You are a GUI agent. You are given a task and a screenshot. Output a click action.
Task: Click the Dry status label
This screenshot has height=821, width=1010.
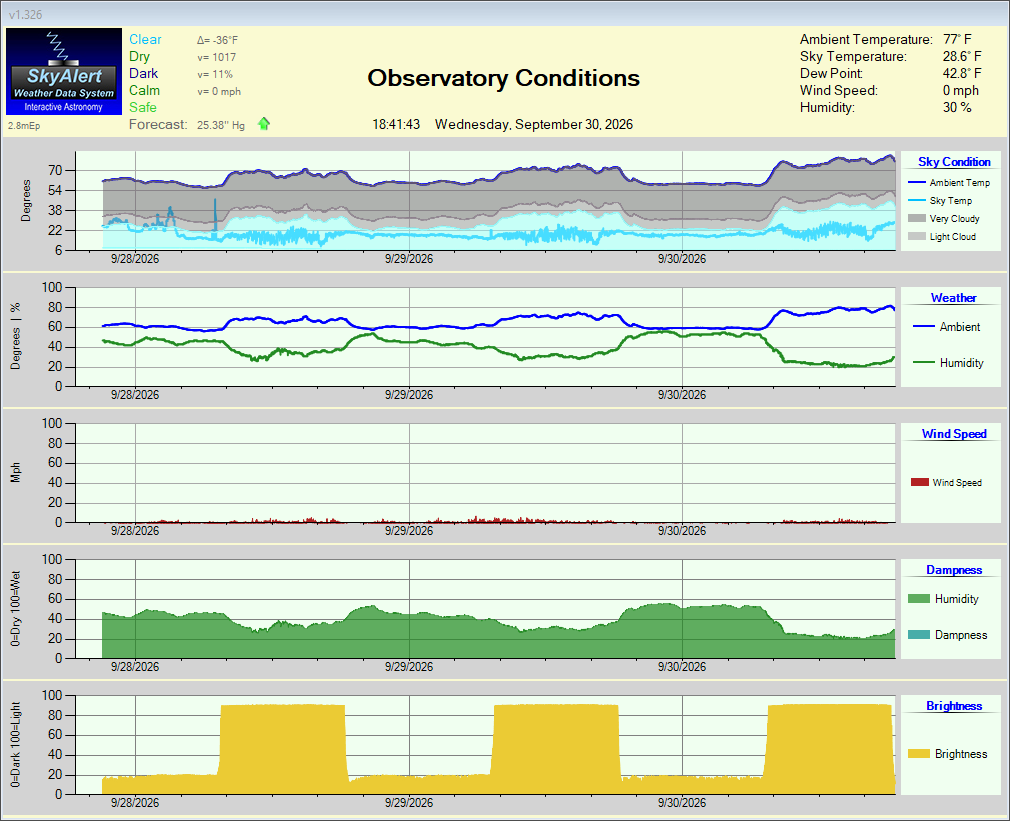139,57
